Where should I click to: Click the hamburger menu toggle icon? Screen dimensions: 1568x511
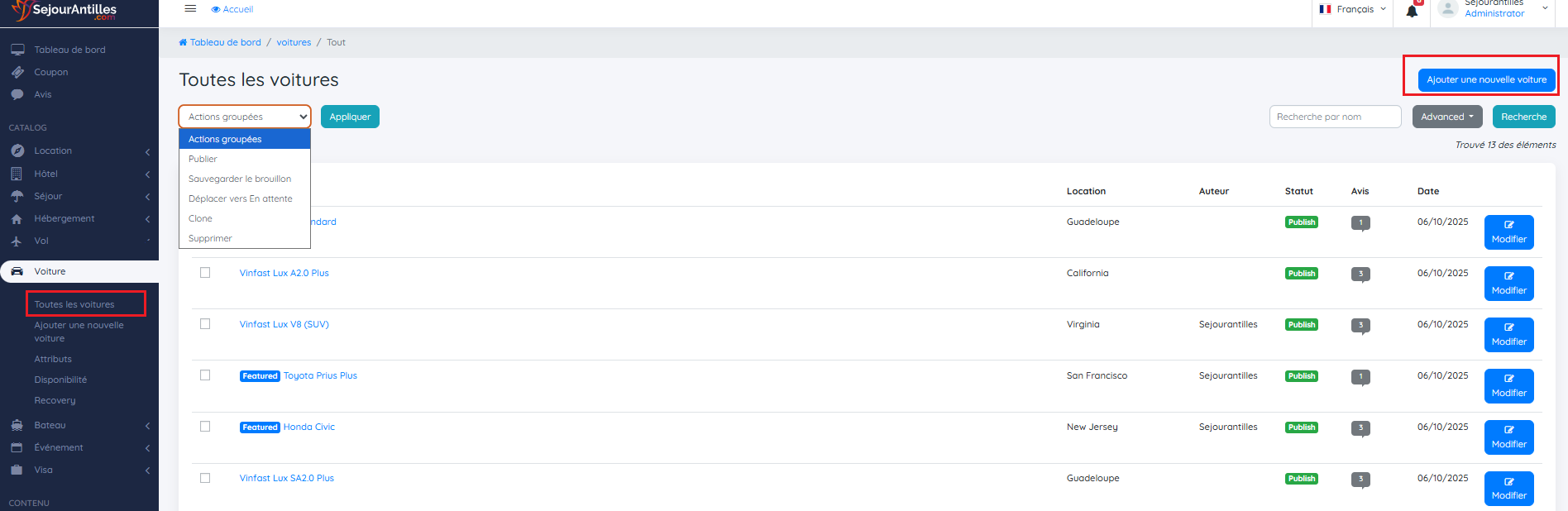click(190, 9)
